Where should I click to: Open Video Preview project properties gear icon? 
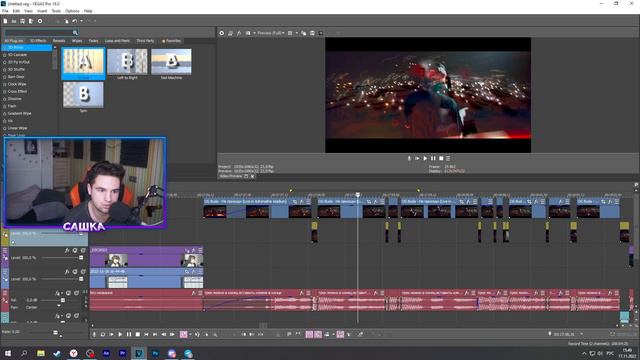click(x=222, y=33)
